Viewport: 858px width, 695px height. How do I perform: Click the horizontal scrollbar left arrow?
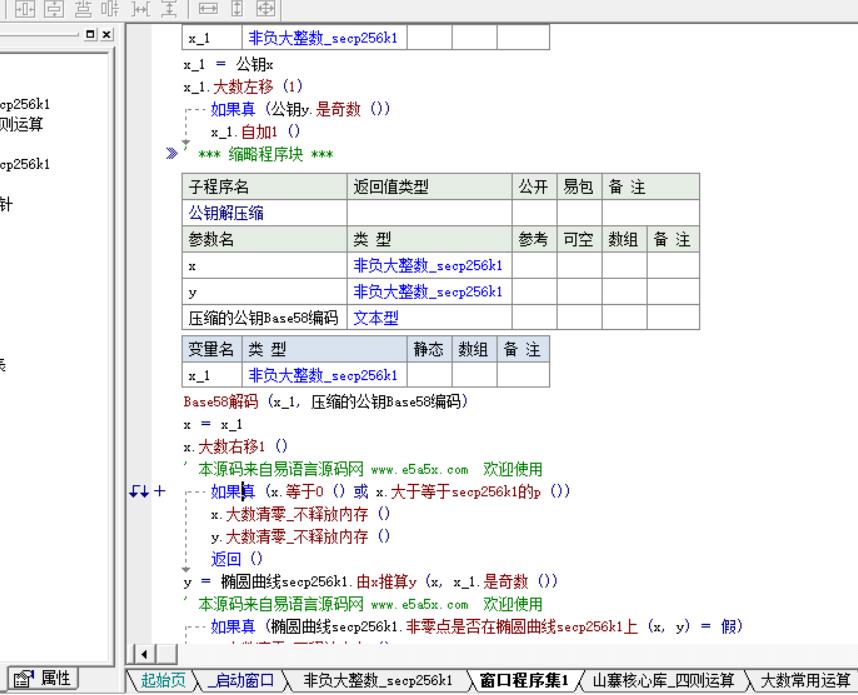coord(144,653)
